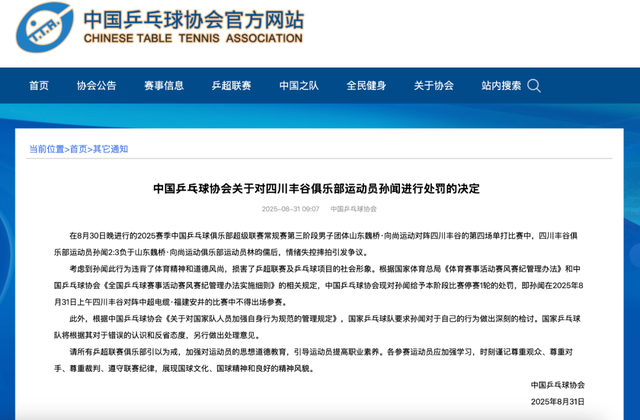Open the 赛事信息 navigation item
Screen dimensions: 640x420
(x=164, y=86)
